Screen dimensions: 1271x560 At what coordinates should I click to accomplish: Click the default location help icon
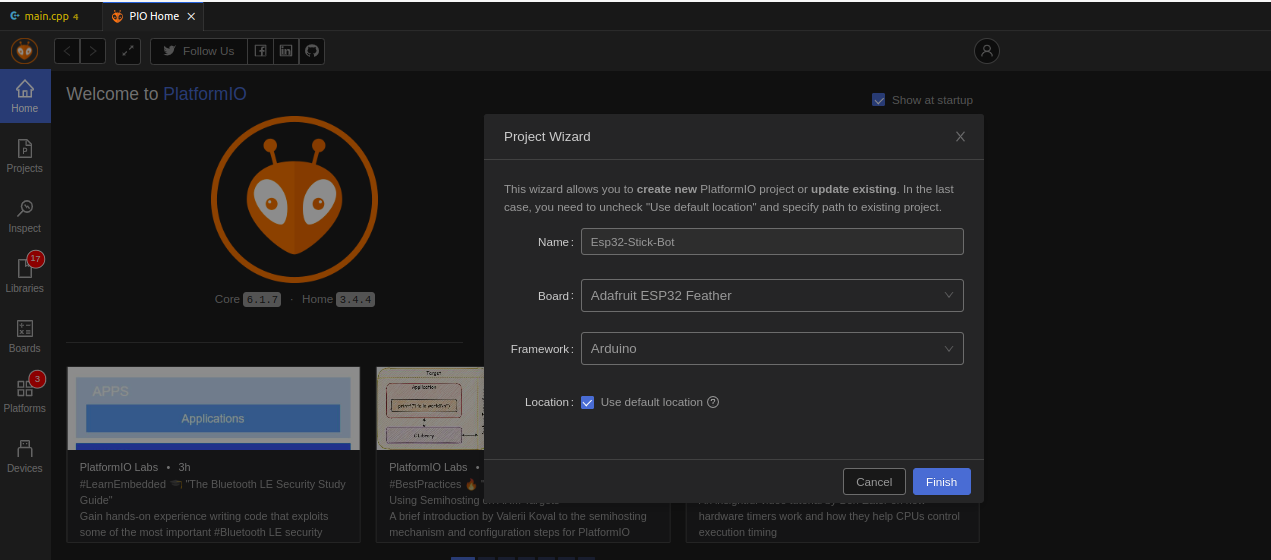click(x=713, y=402)
